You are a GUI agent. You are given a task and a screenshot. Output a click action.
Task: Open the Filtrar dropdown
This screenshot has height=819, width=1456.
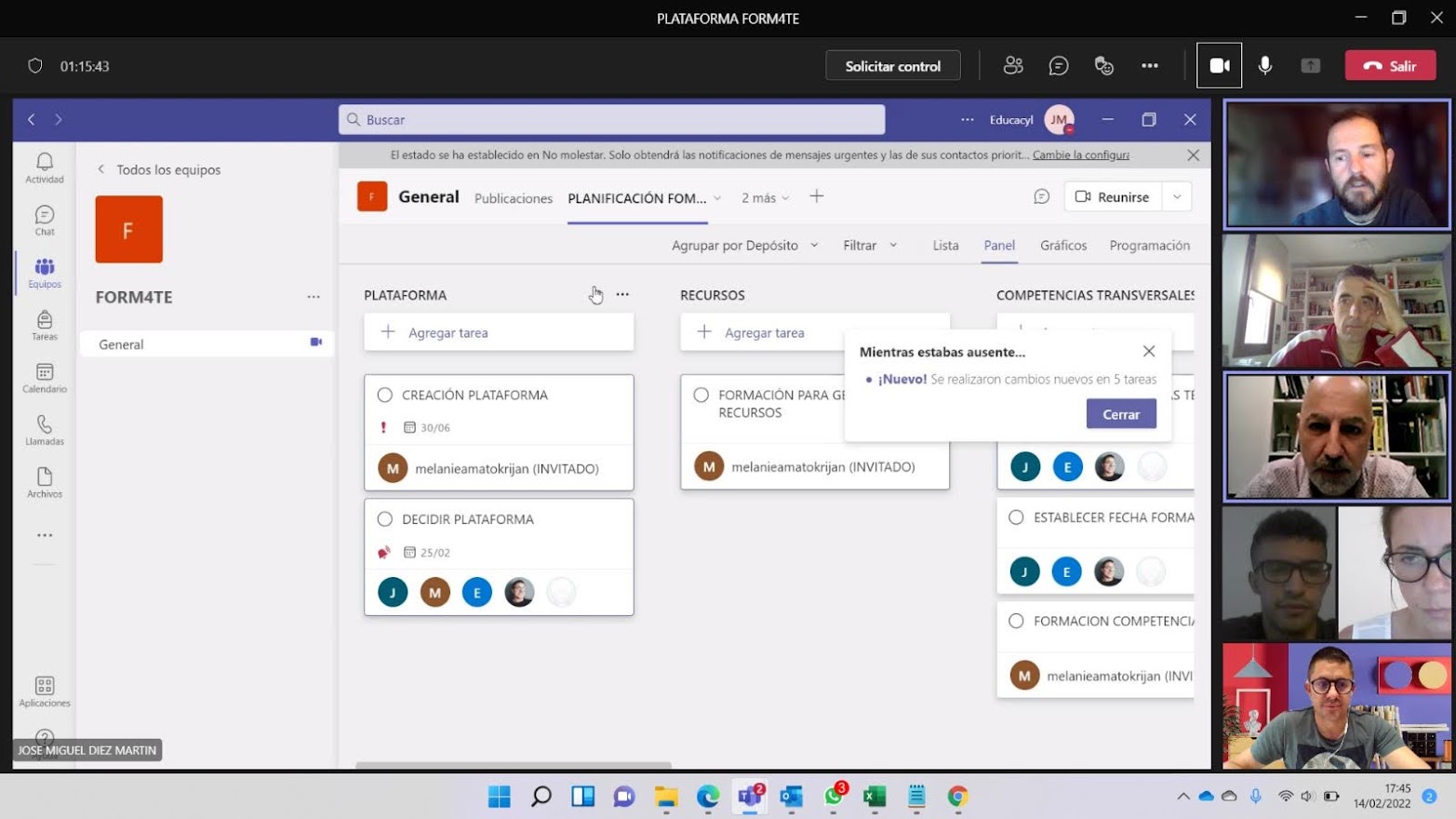pyautogui.click(x=869, y=245)
